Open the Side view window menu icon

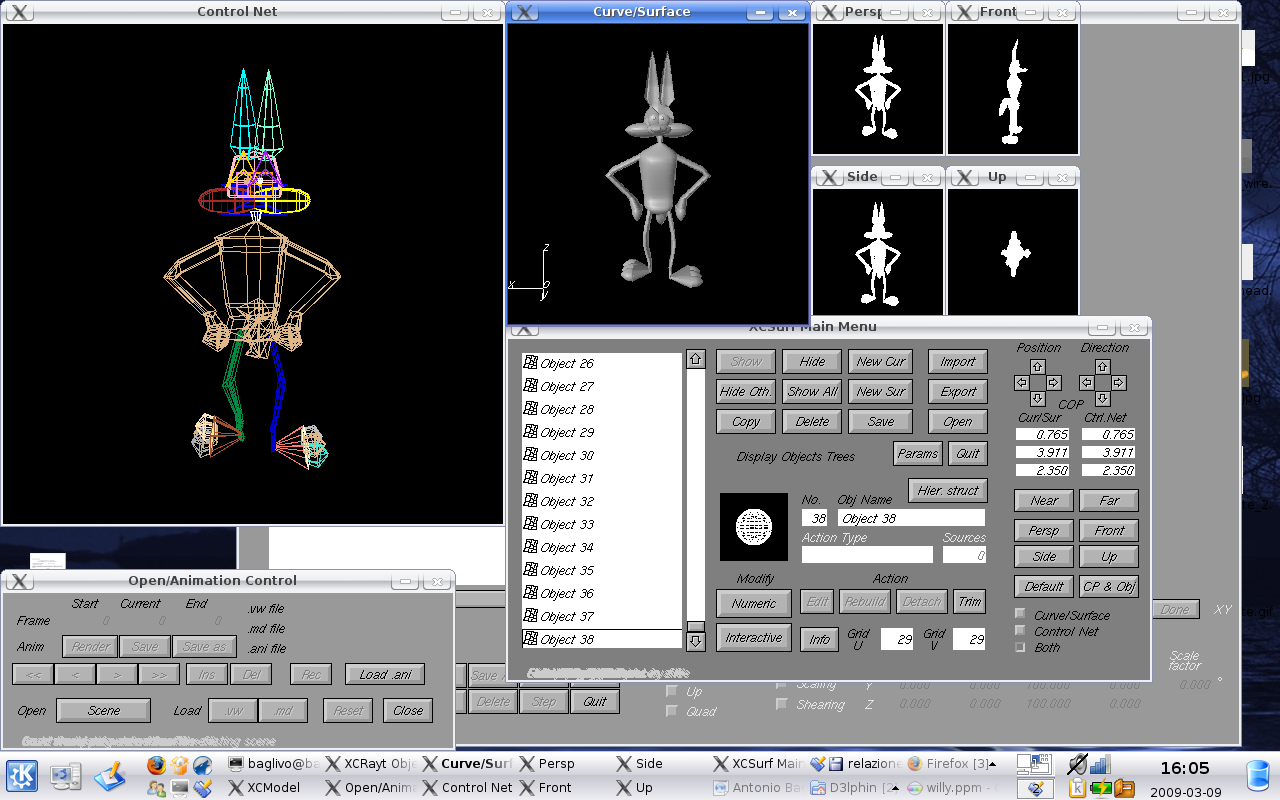click(831, 177)
